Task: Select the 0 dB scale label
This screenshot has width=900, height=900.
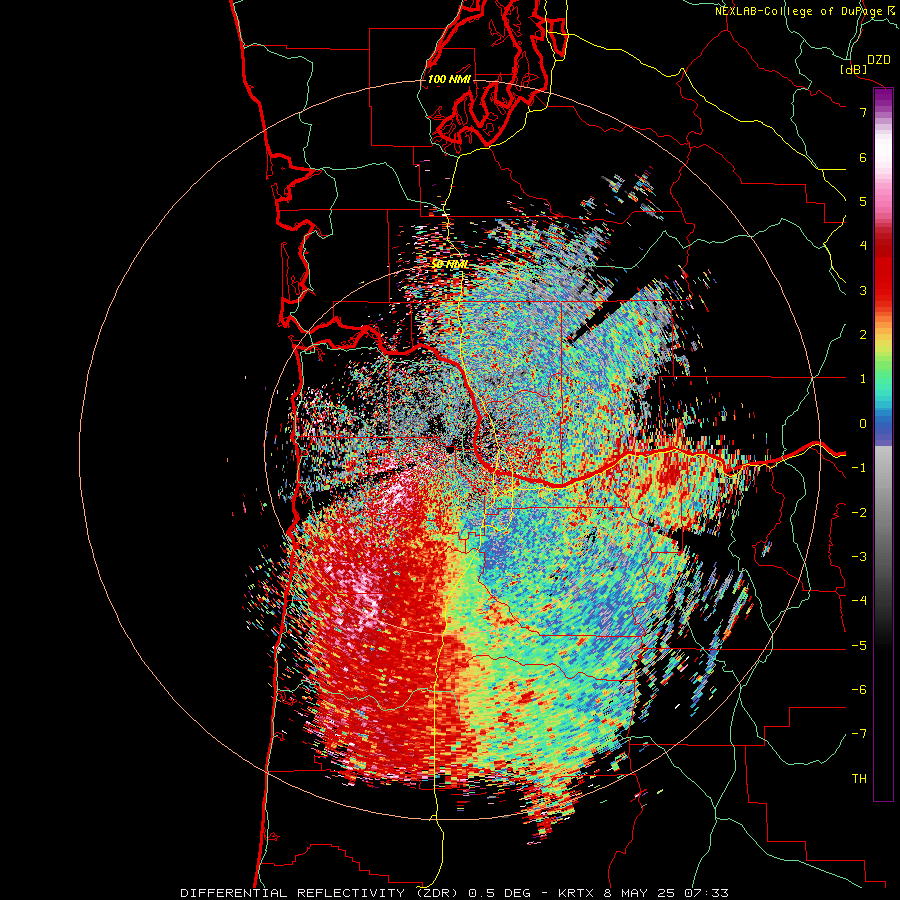Action: coord(863,424)
